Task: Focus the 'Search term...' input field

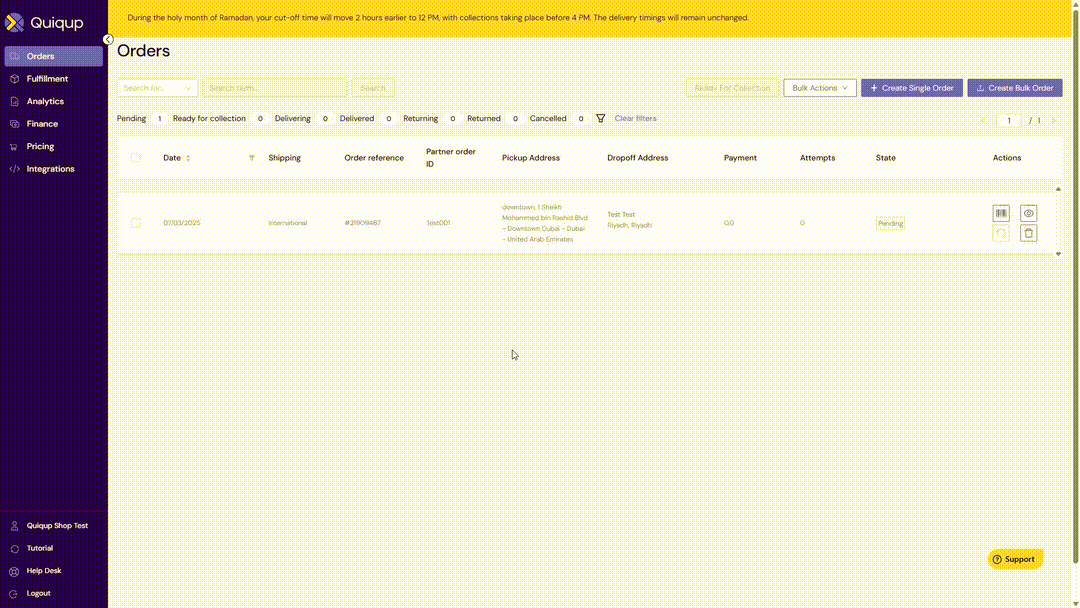Action: (x=275, y=88)
